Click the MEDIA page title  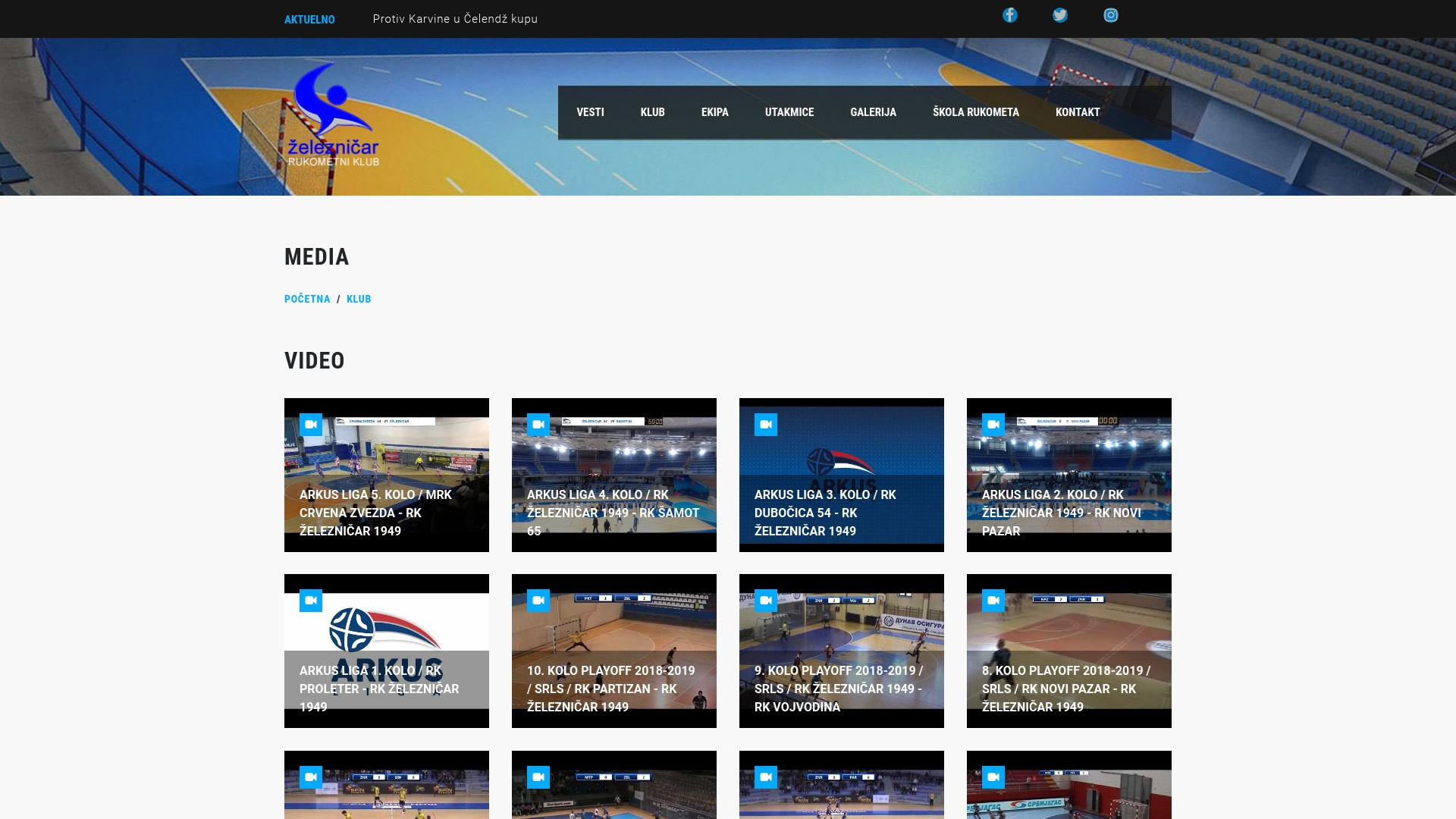(x=316, y=257)
